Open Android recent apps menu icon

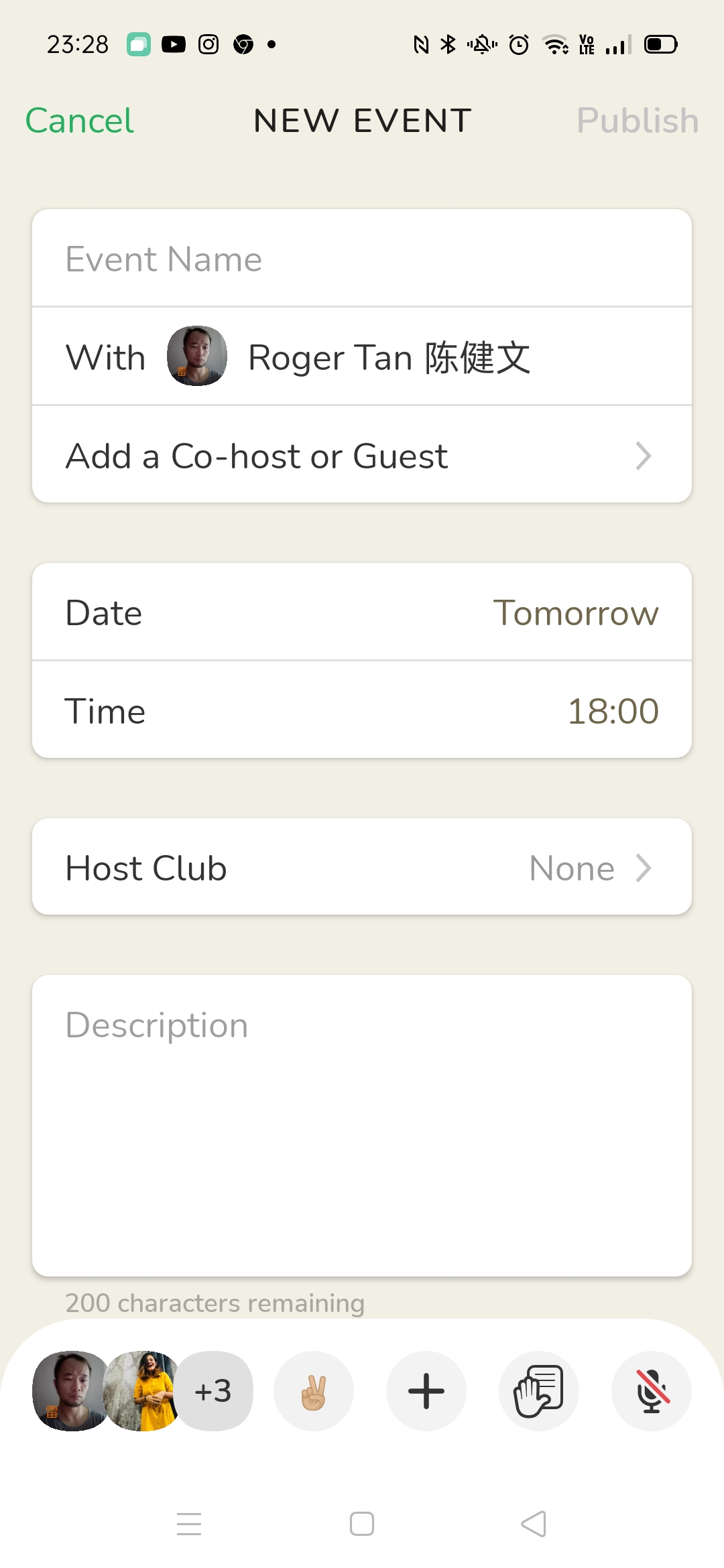coord(189,1524)
